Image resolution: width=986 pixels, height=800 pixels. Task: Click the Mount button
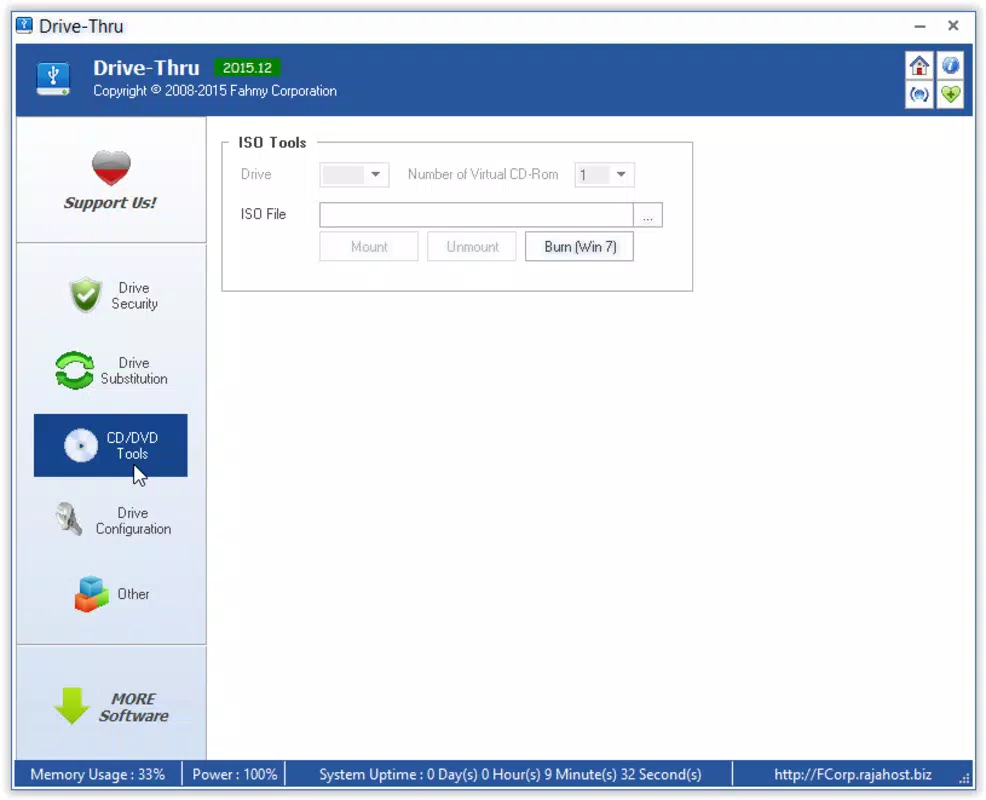(x=369, y=247)
